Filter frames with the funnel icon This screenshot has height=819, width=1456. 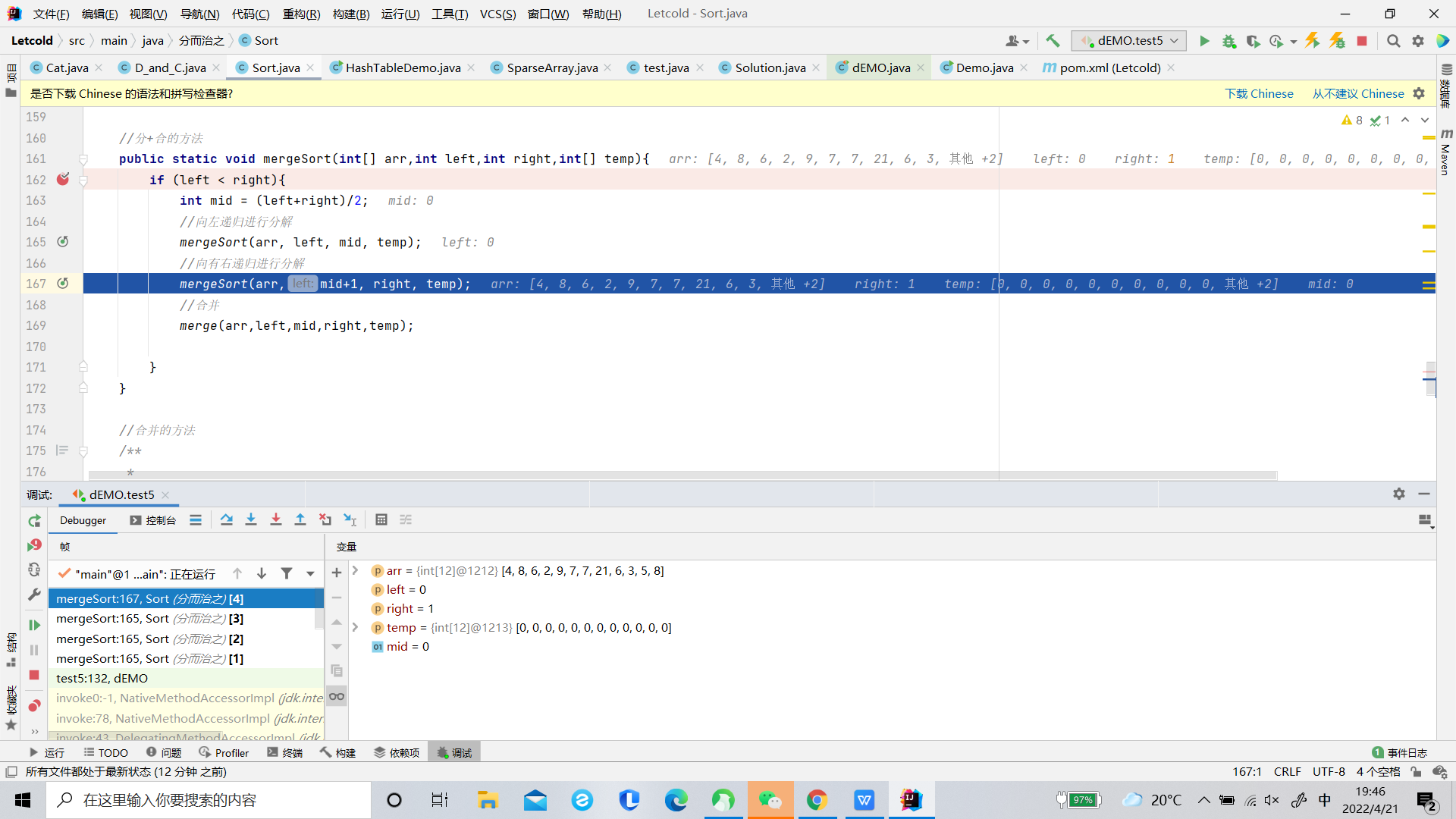click(x=287, y=573)
